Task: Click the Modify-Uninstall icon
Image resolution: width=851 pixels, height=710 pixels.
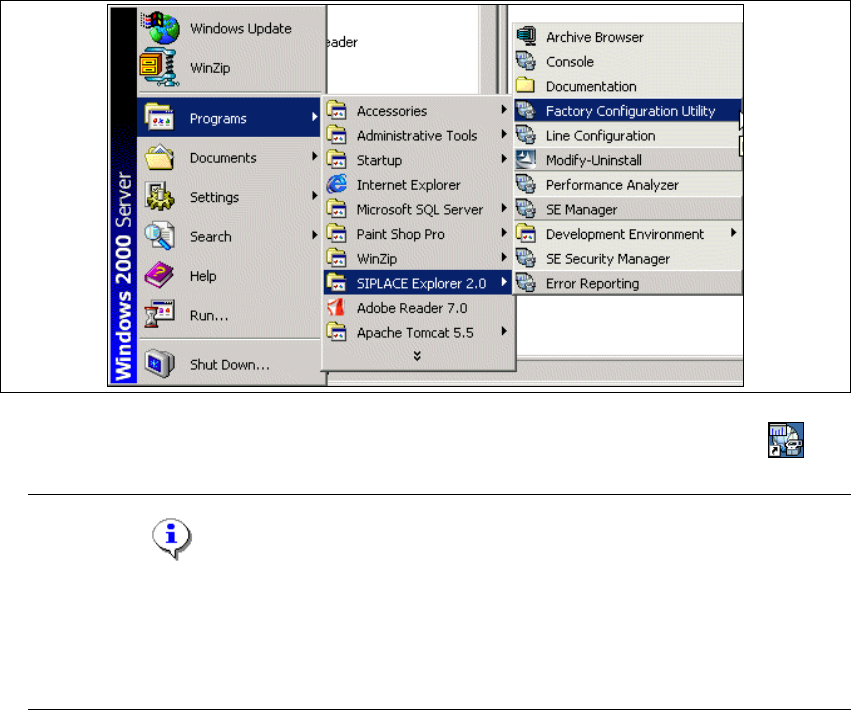Action: pyautogui.click(x=525, y=160)
